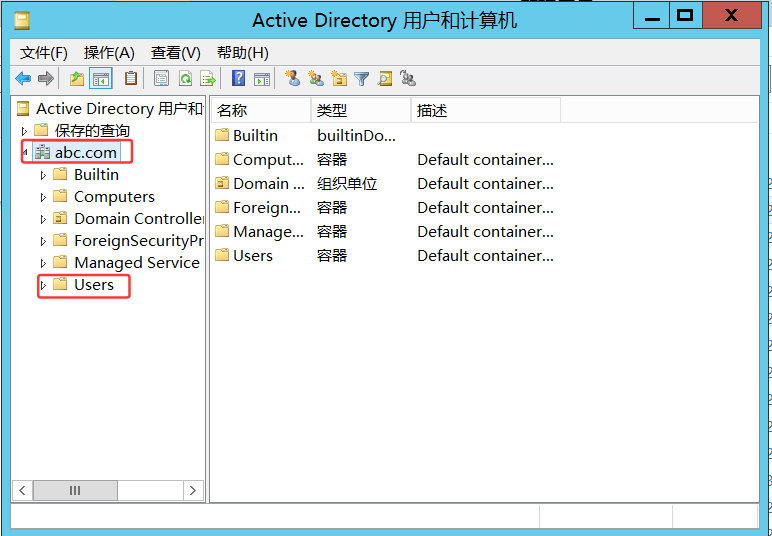Select 保存的查询 folder in tree
Screen dimensions: 772x536
coord(92,130)
